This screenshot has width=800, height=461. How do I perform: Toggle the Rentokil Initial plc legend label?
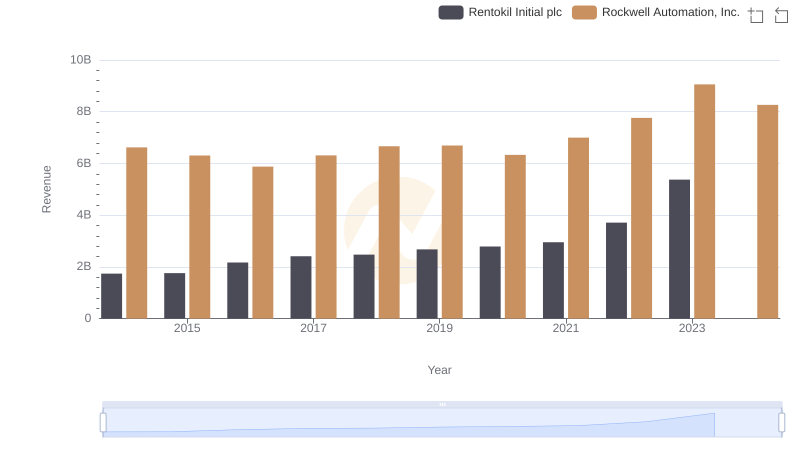[x=515, y=12]
